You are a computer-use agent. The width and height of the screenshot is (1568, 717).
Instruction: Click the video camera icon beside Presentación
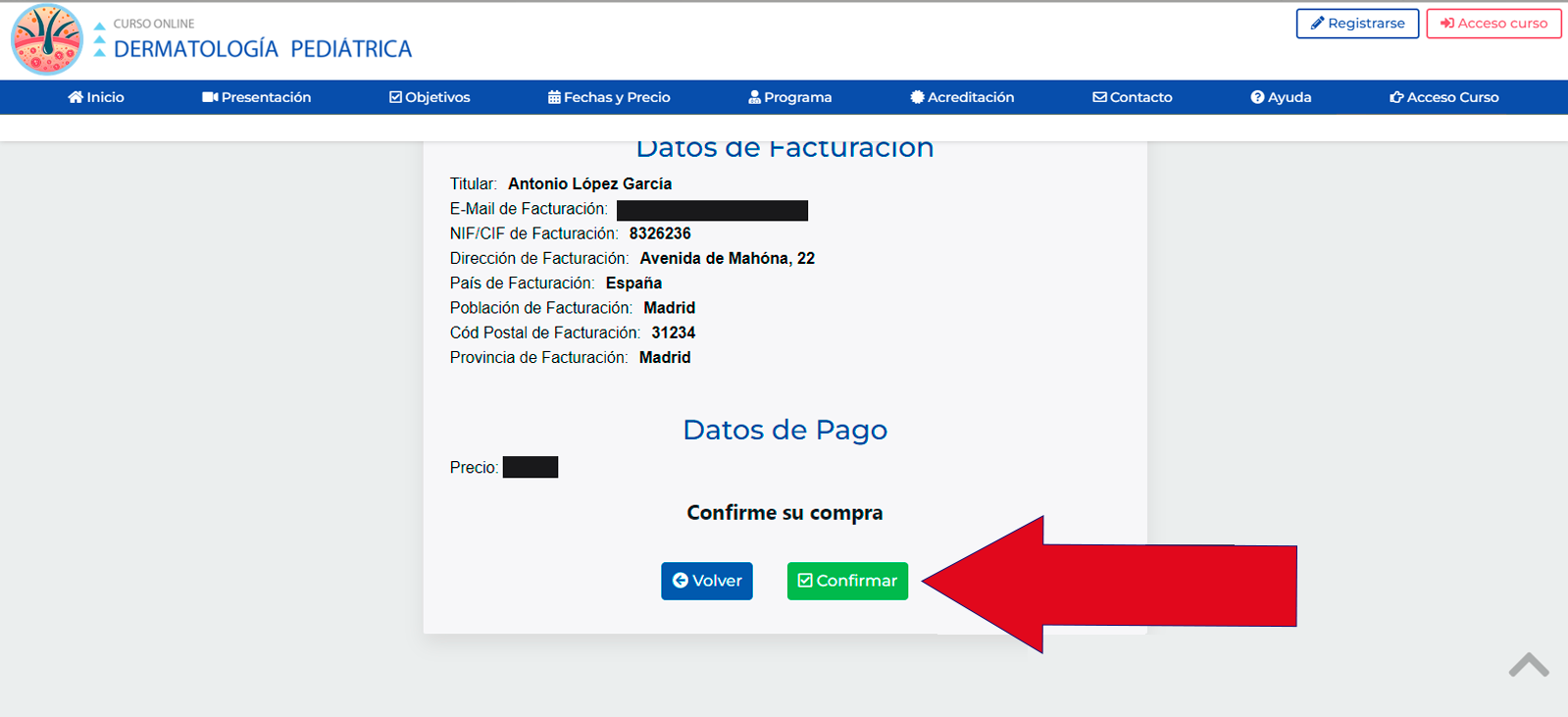[210, 97]
